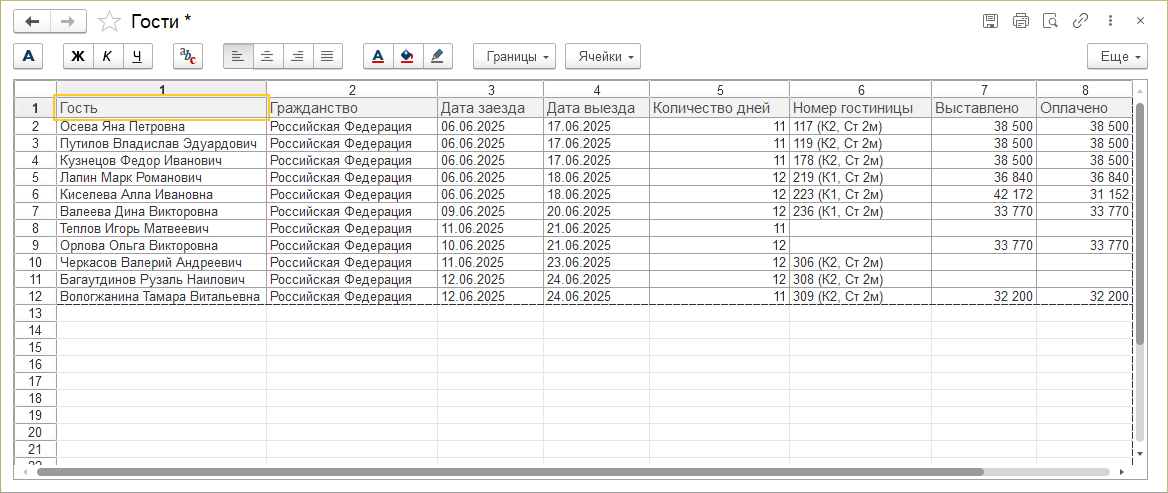Select cell Киселева Алла Ивановна
The height and width of the screenshot is (493, 1168).
pos(162,194)
